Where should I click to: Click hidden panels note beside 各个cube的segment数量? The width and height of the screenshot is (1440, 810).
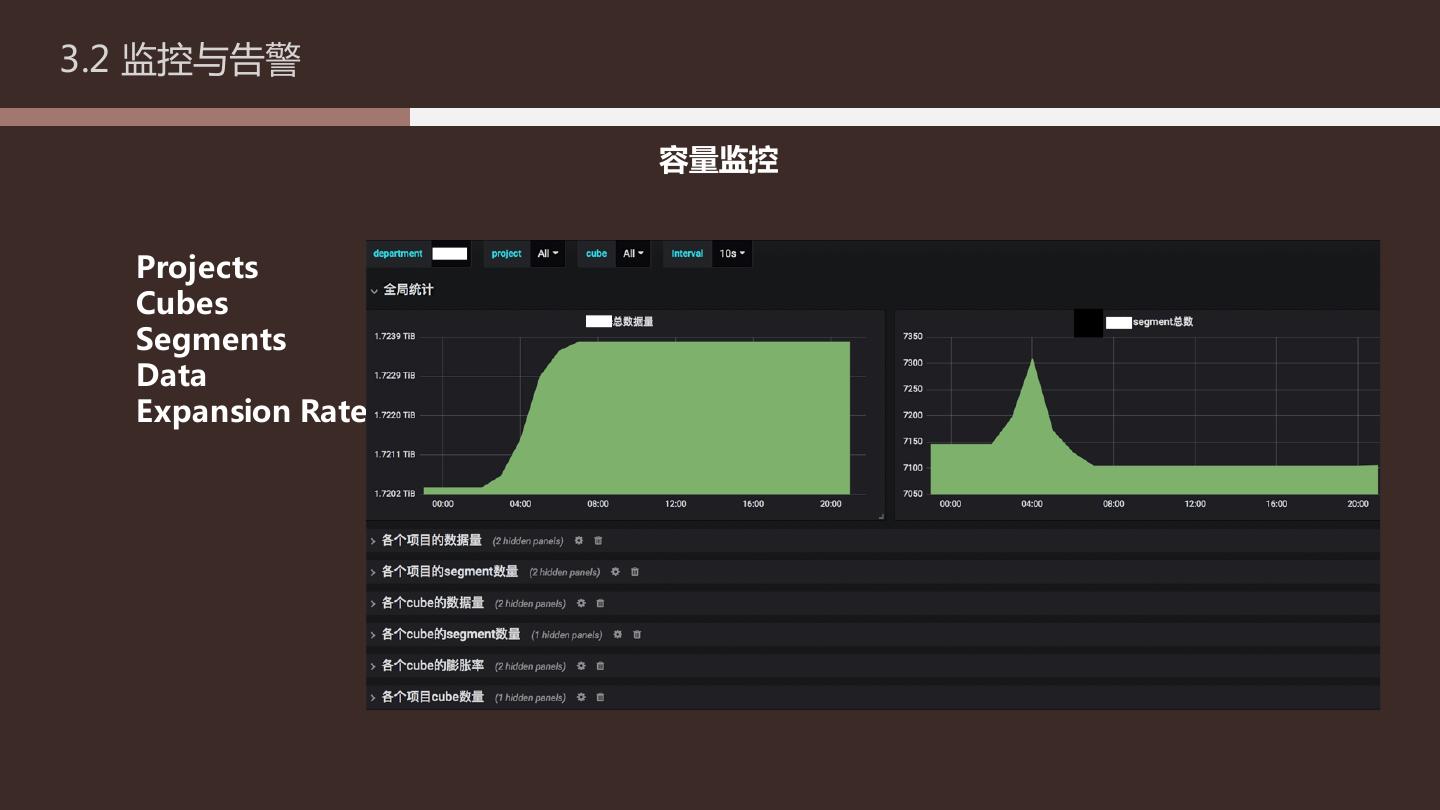pyautogui.click(x=567, y=635)
